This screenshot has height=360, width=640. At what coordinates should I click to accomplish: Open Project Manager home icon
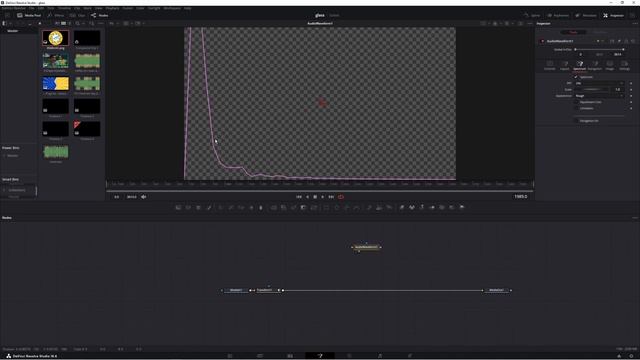[619, 356]
